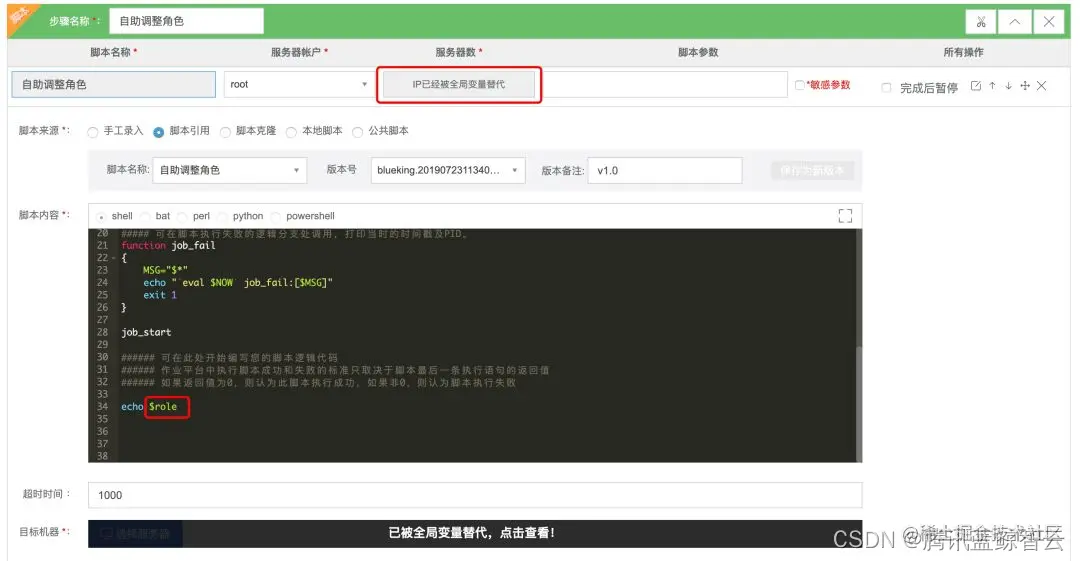Screen dimensions: 1080x561
Task: Select python script type radio
Action: (x=222, y=217)
